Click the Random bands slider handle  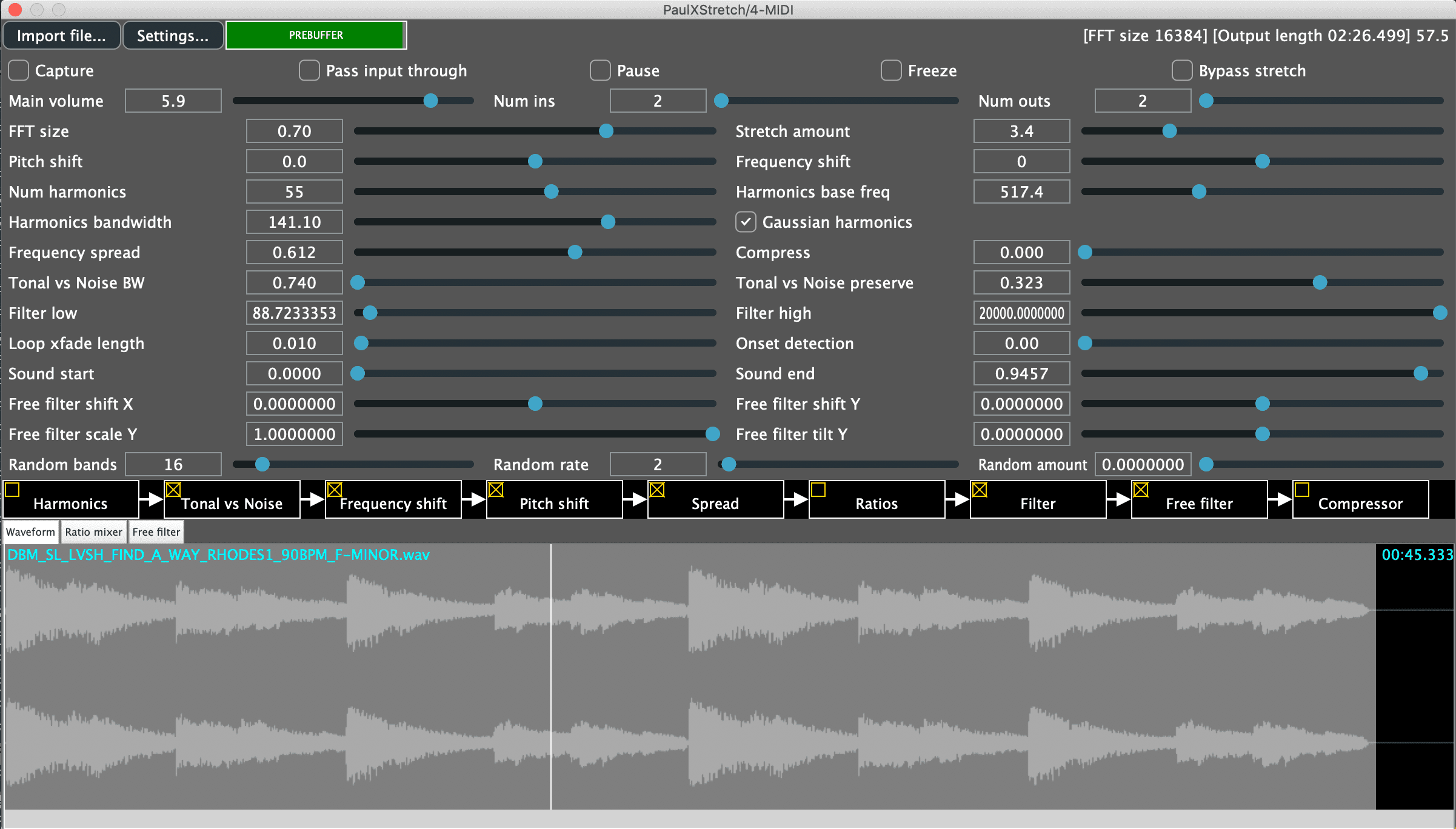click(262, 464)
